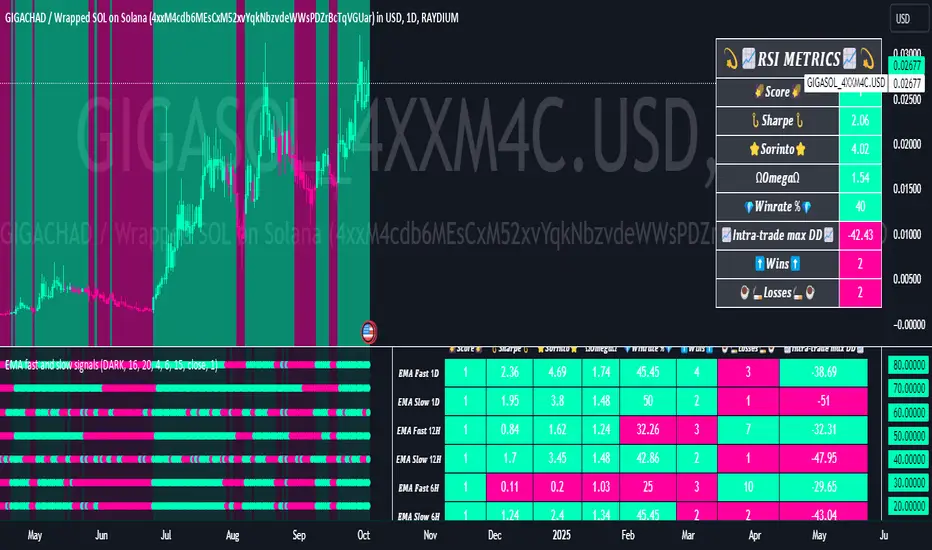Click the pink 0.11 Sharpe cell
Screen dimensions: 932x550
pos(509,487)
